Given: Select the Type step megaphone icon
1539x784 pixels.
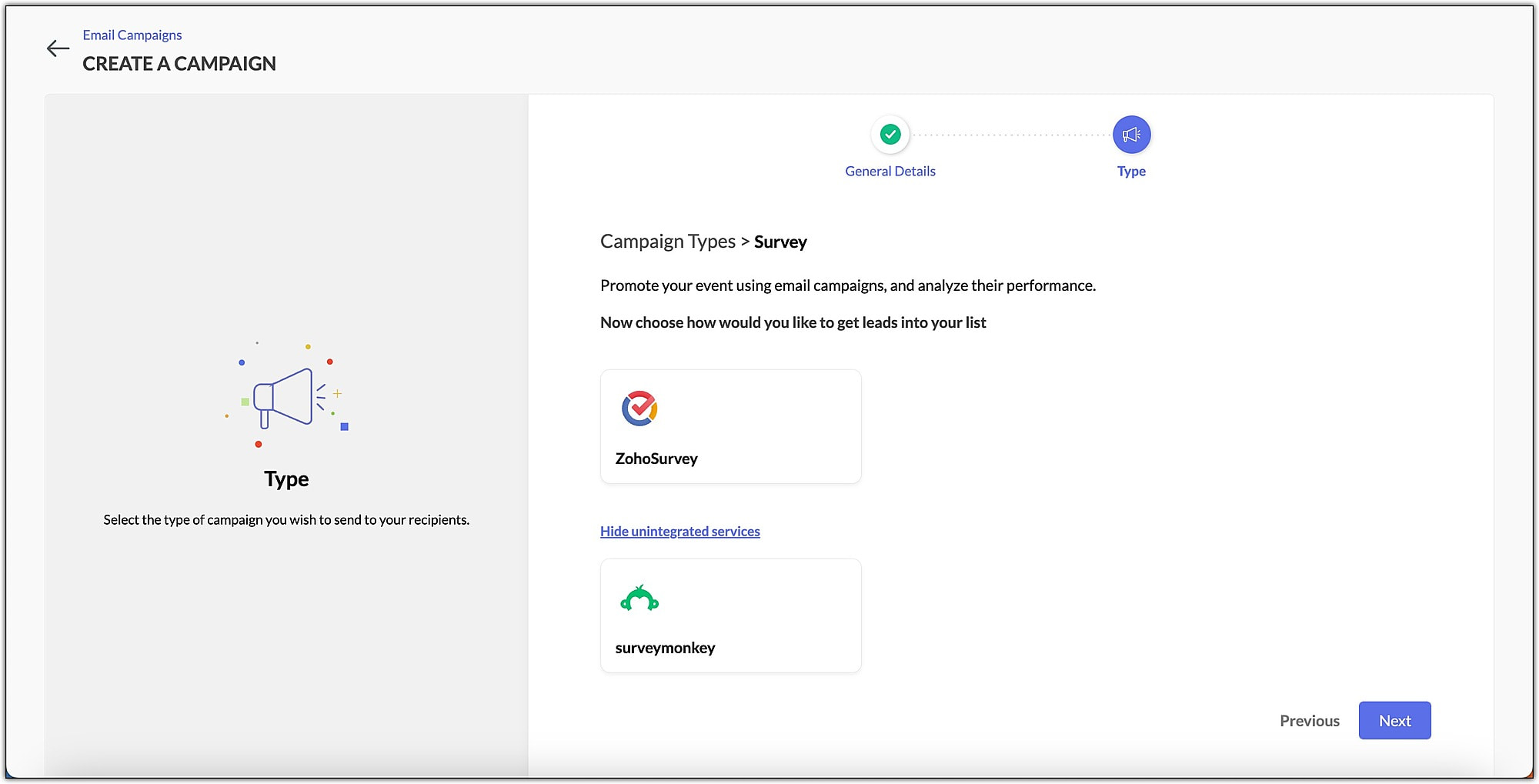Looking at the screenshot, I should click(1131, 135).
